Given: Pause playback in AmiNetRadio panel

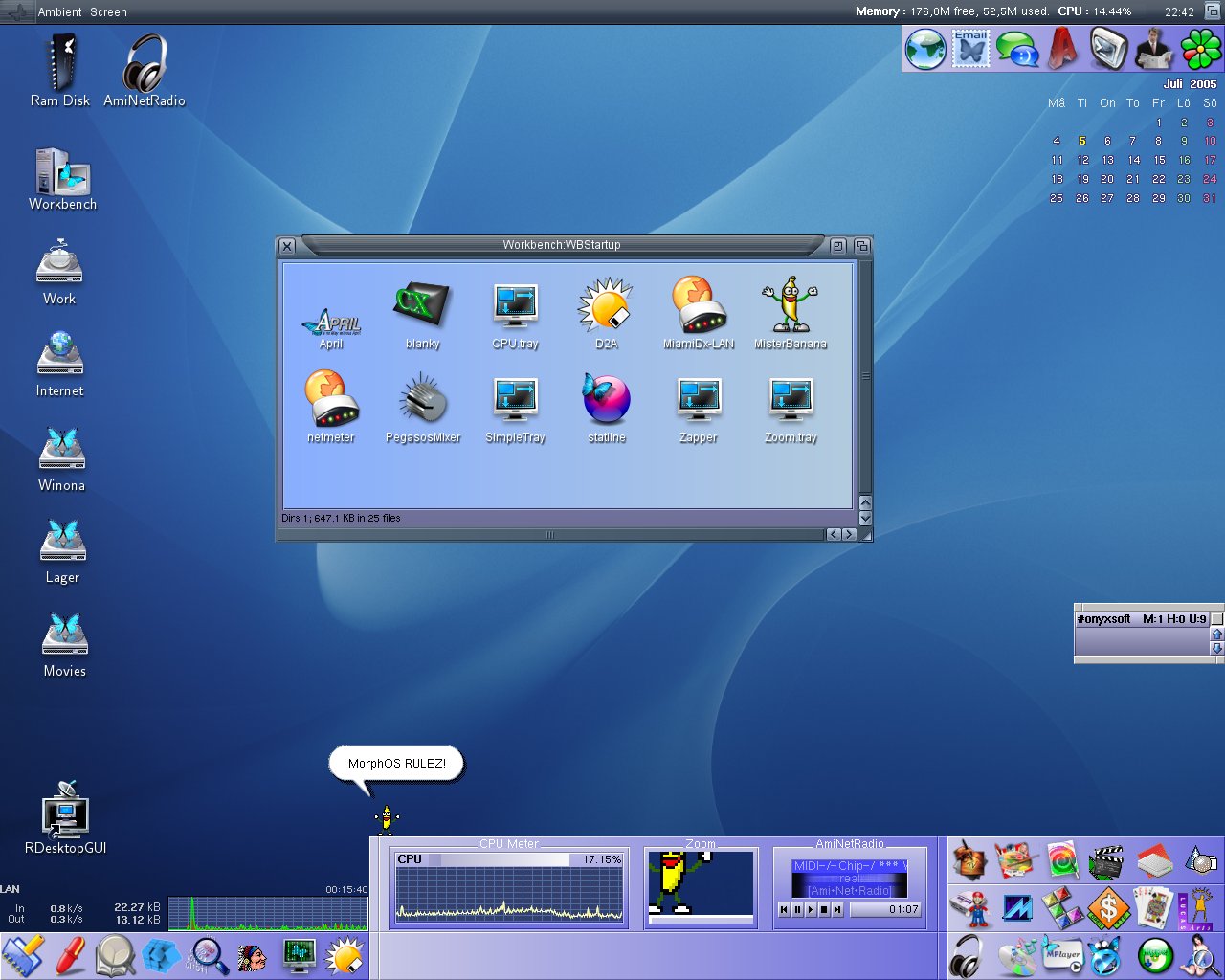Looking at the screenshot, I should pos(797,909).
